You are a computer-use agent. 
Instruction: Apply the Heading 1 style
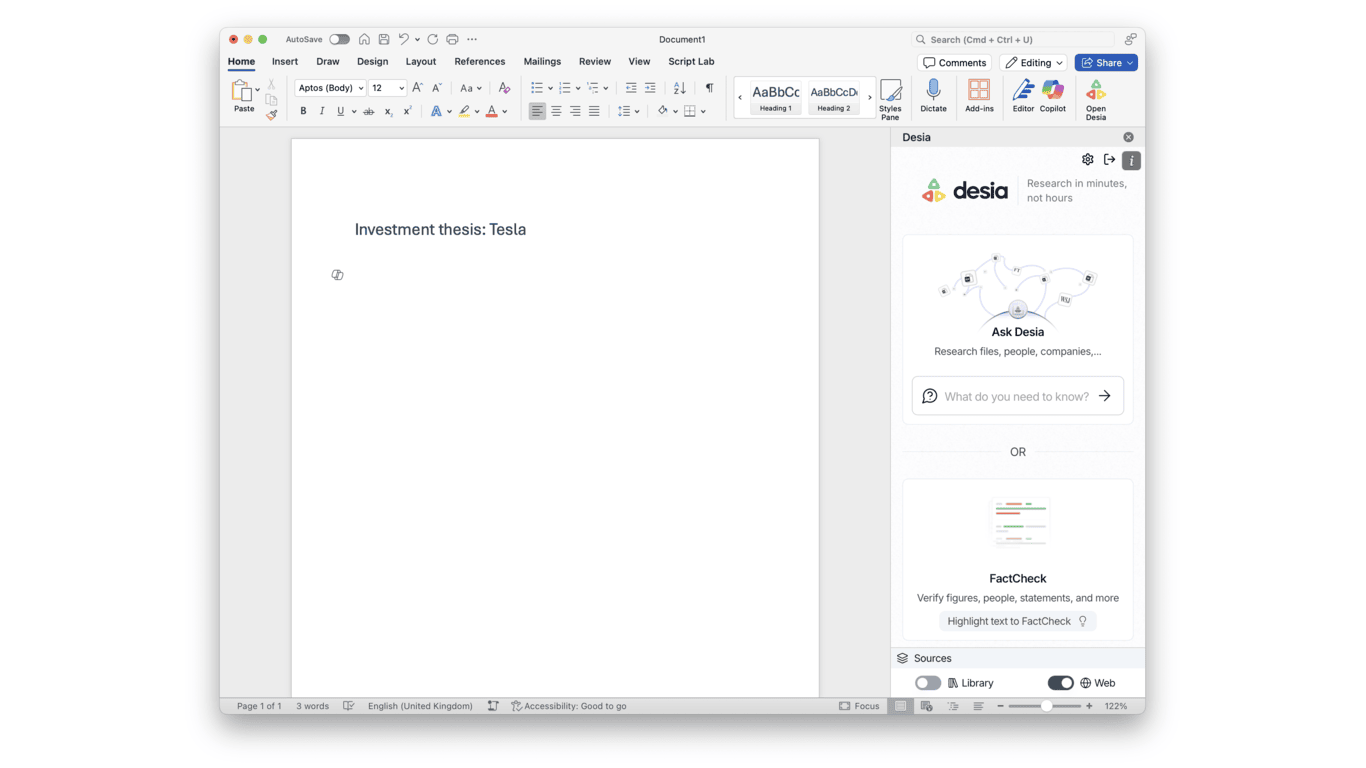[776, 97]
